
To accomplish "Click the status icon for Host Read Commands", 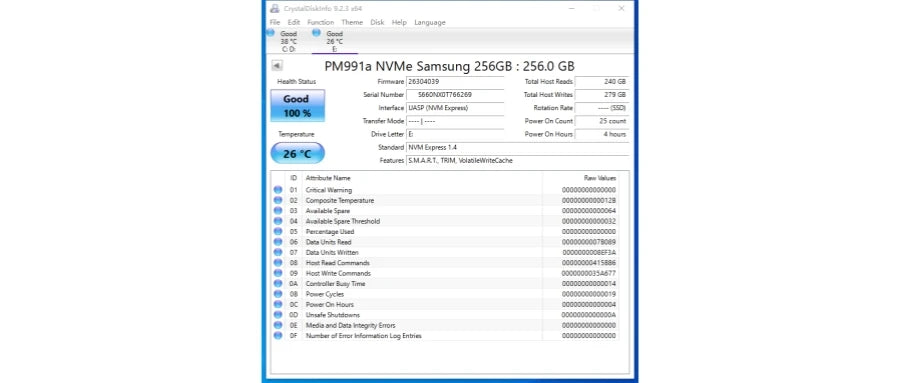I will [x=278, y=262].
